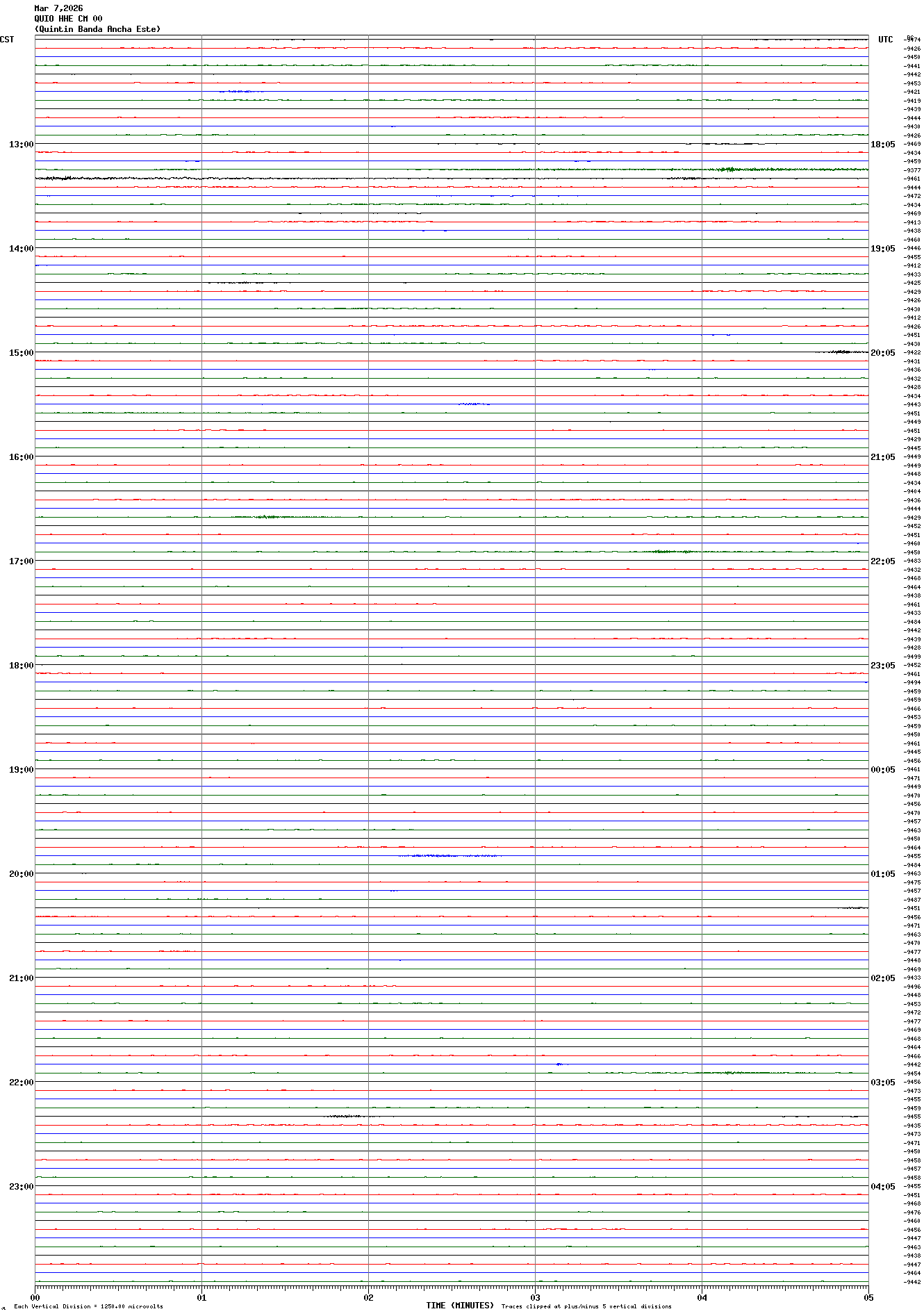This screenshot has width=924, height=1316.
Task: Click the 23:00 CST time label
Action: 21,1187
